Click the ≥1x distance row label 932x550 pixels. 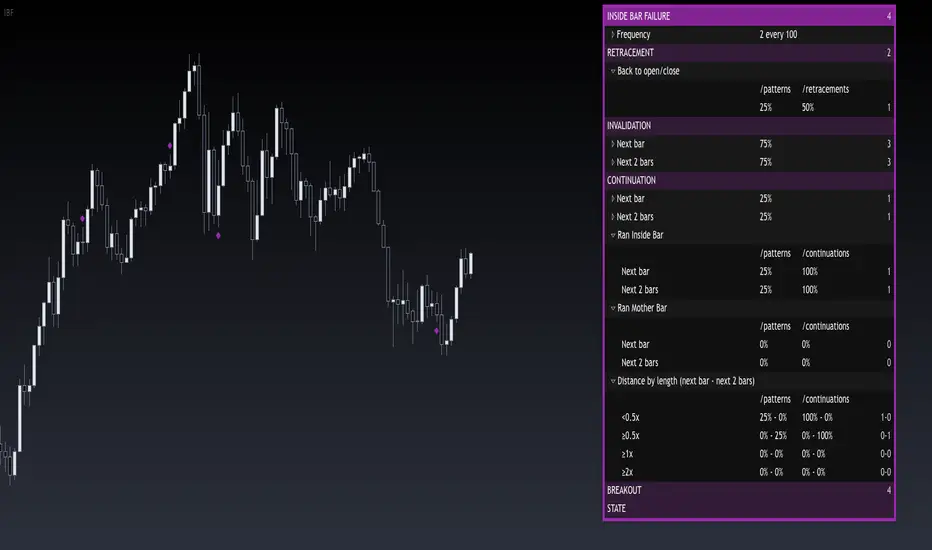[627, 454]
